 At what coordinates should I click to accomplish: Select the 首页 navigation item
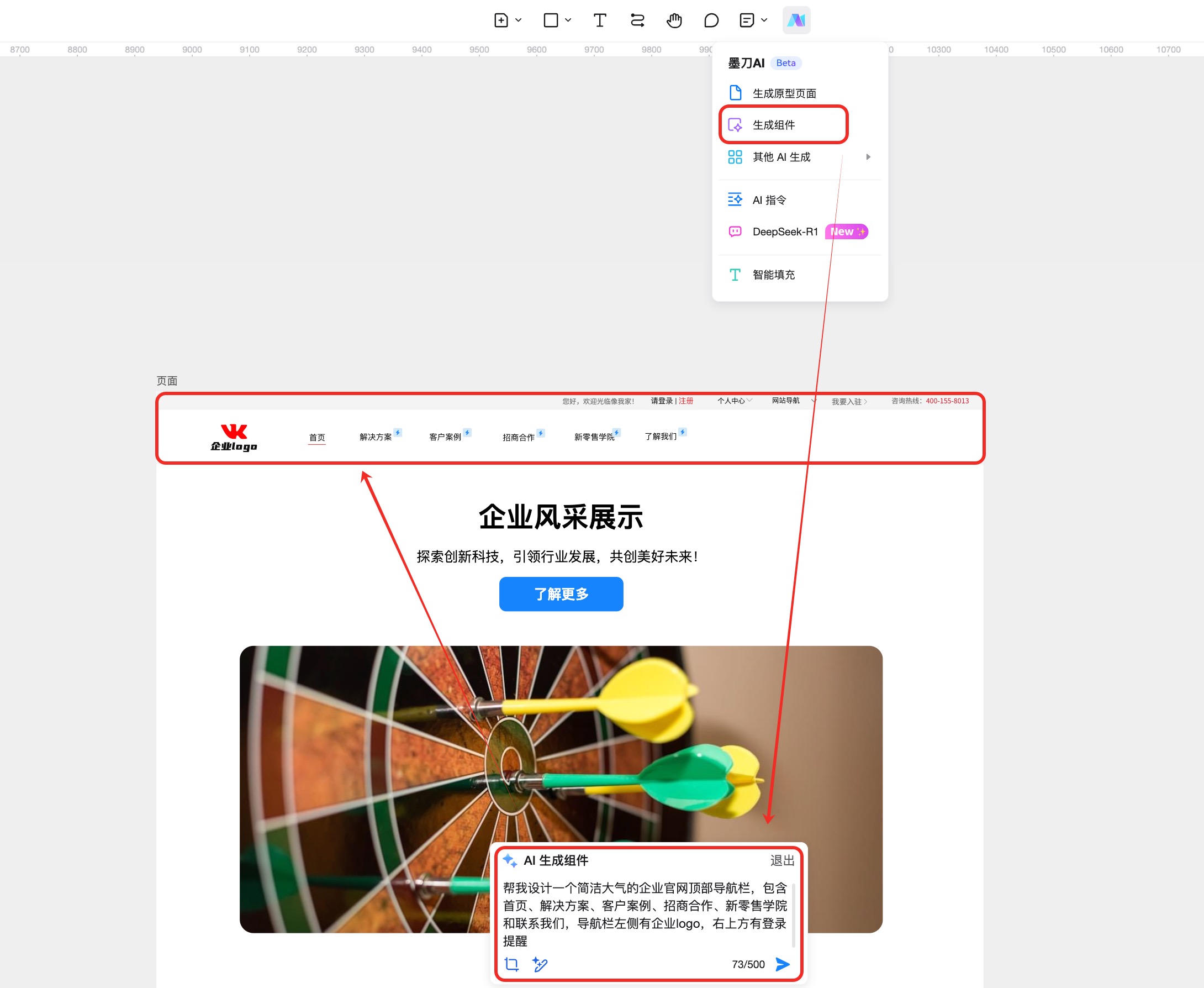tap(317, 437)
